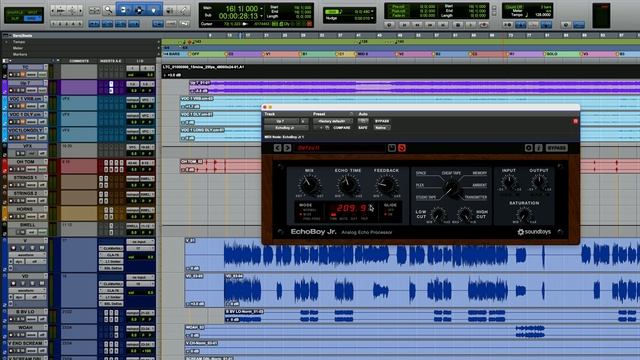640x360 pixels.
Task: Expand the Tempo ruler triangle
Action: 7,42
